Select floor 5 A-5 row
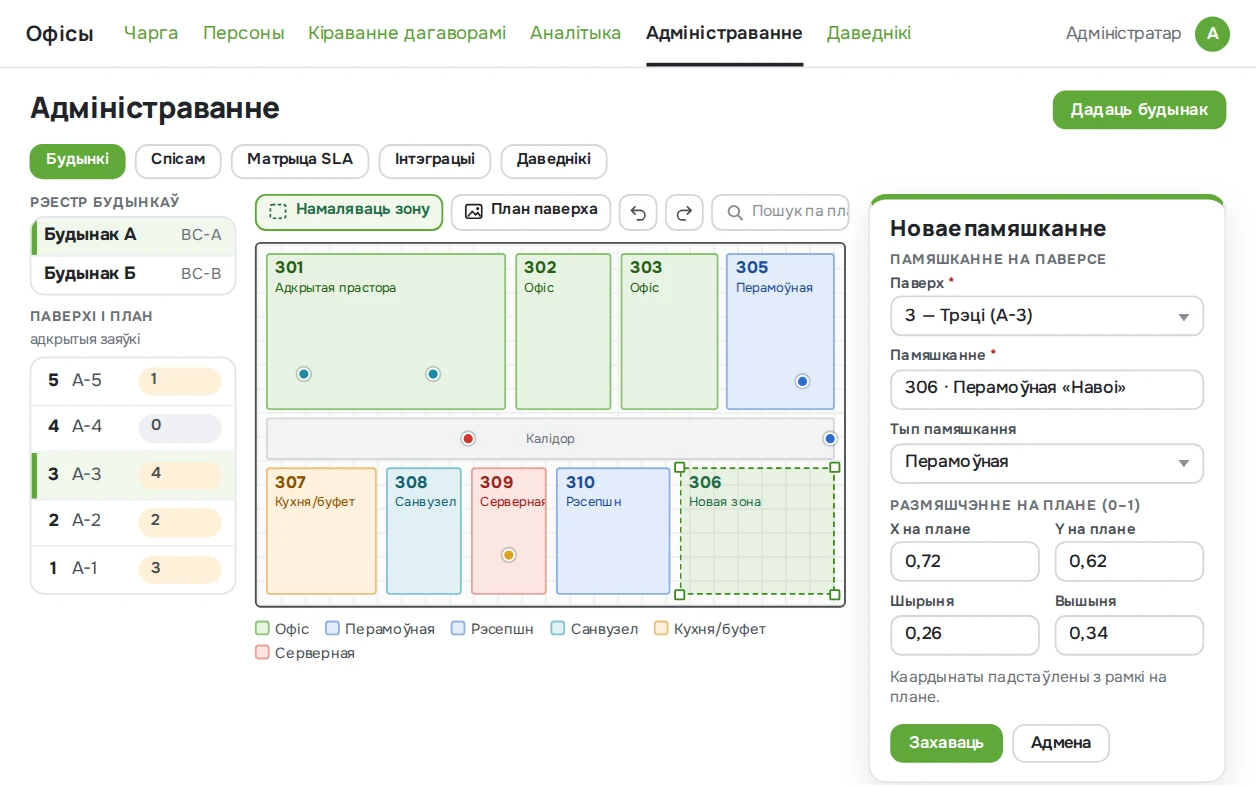1256x786 pixels. point(133,381)
